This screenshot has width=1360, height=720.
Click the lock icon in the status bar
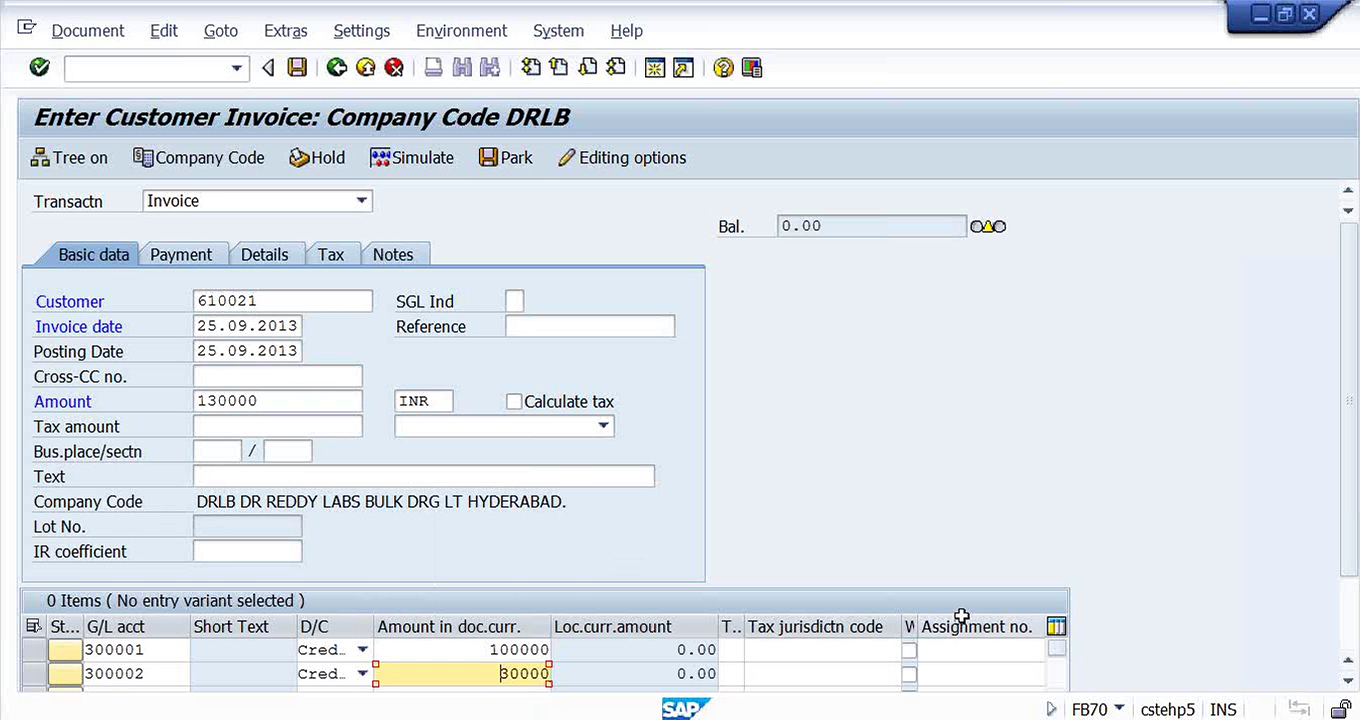1341,708
